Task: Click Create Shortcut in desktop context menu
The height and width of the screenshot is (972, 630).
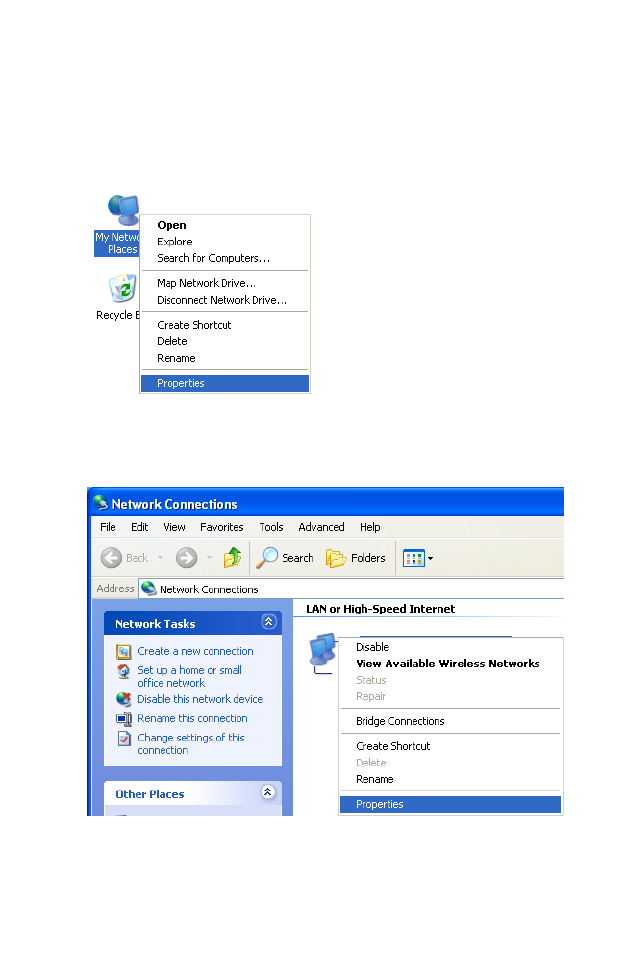Action: (x=194, y=325)
